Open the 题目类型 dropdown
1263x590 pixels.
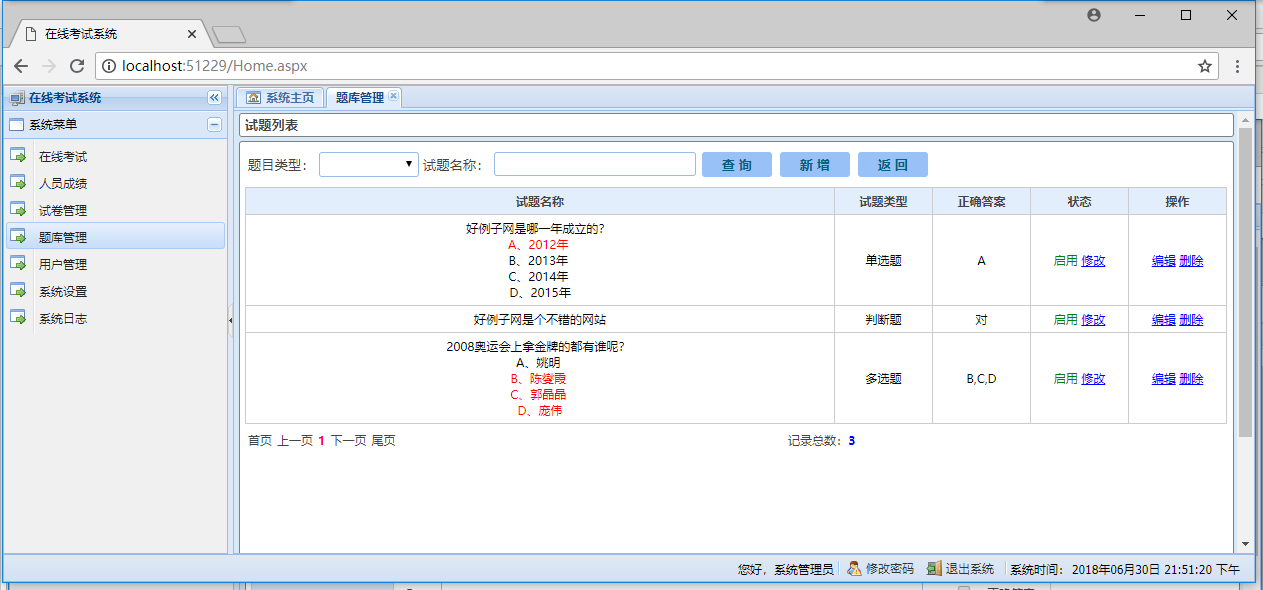[x=369, y=164]
